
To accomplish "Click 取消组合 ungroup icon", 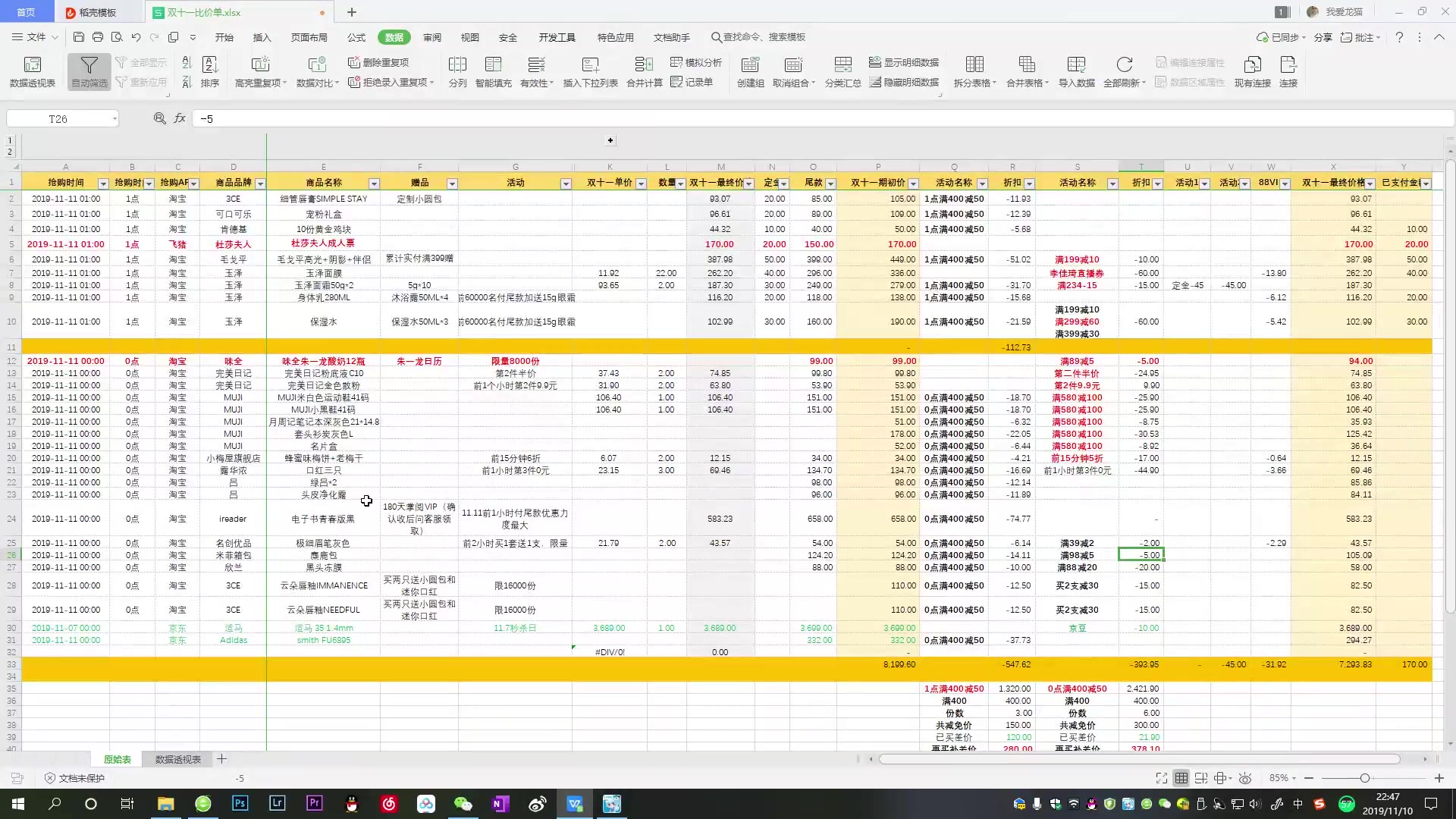I will coord(793,72).
